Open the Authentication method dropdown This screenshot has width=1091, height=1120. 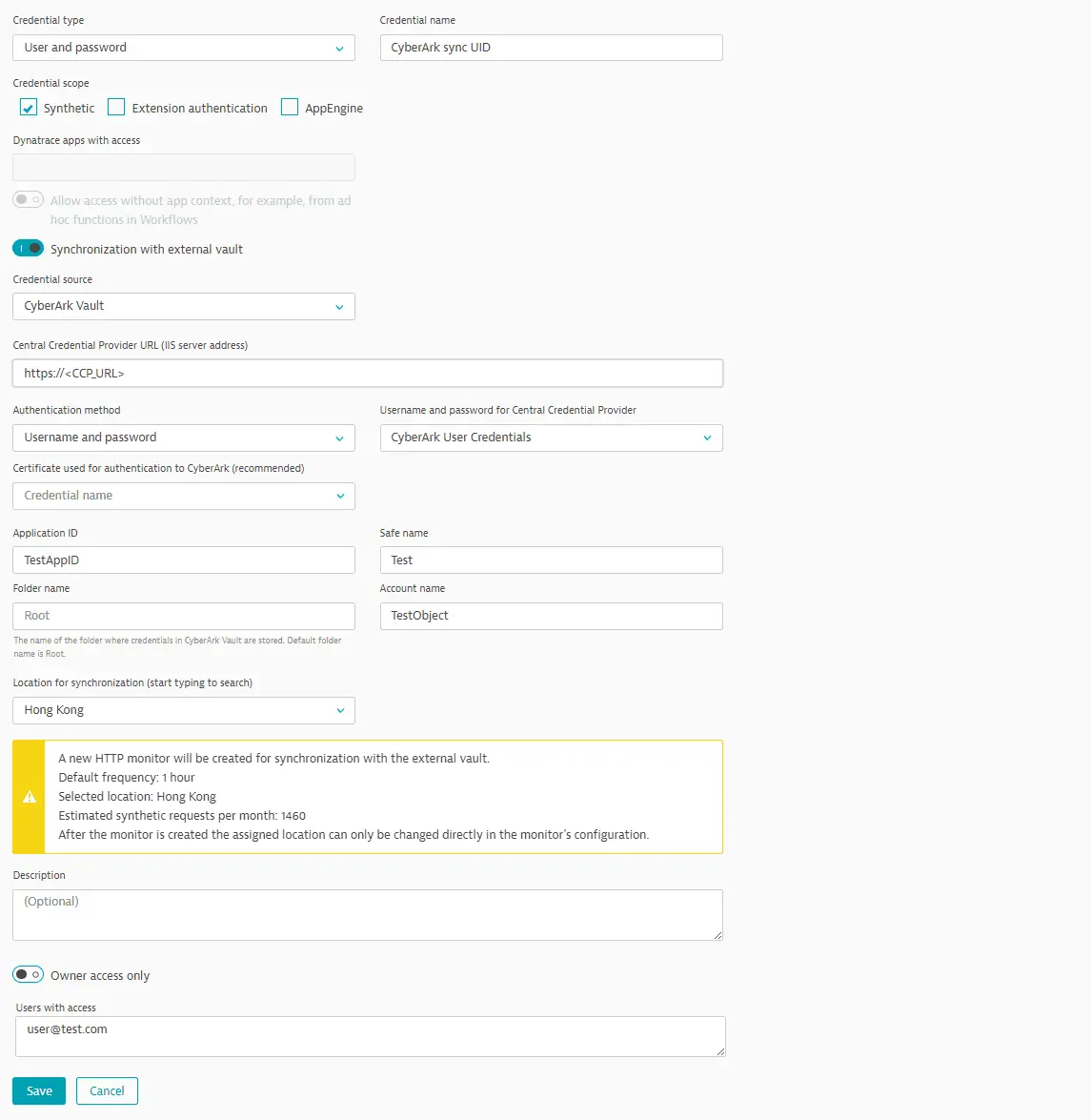click(x=183, y=438)
